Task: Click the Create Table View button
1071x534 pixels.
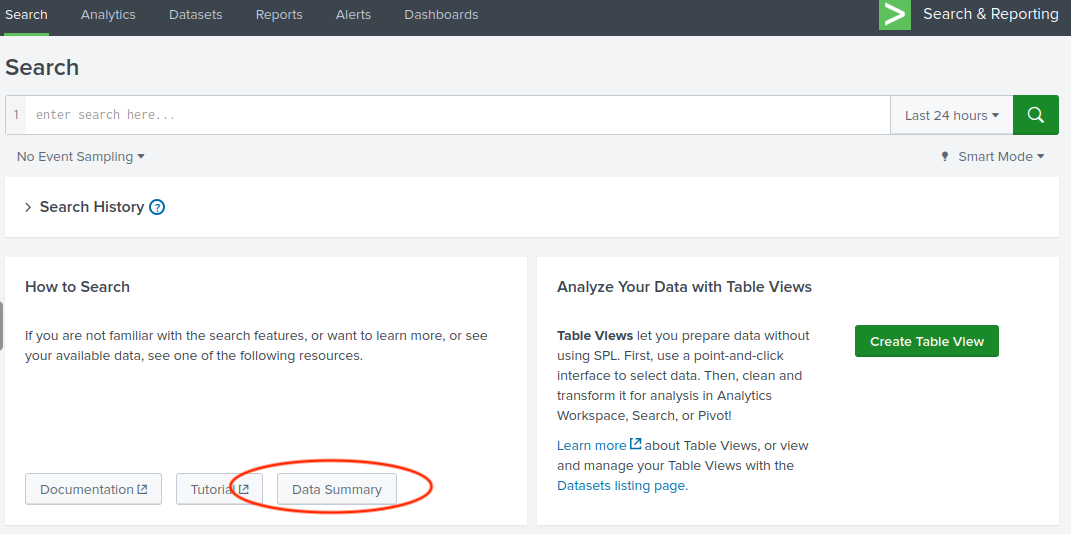Action: (926, 341)
